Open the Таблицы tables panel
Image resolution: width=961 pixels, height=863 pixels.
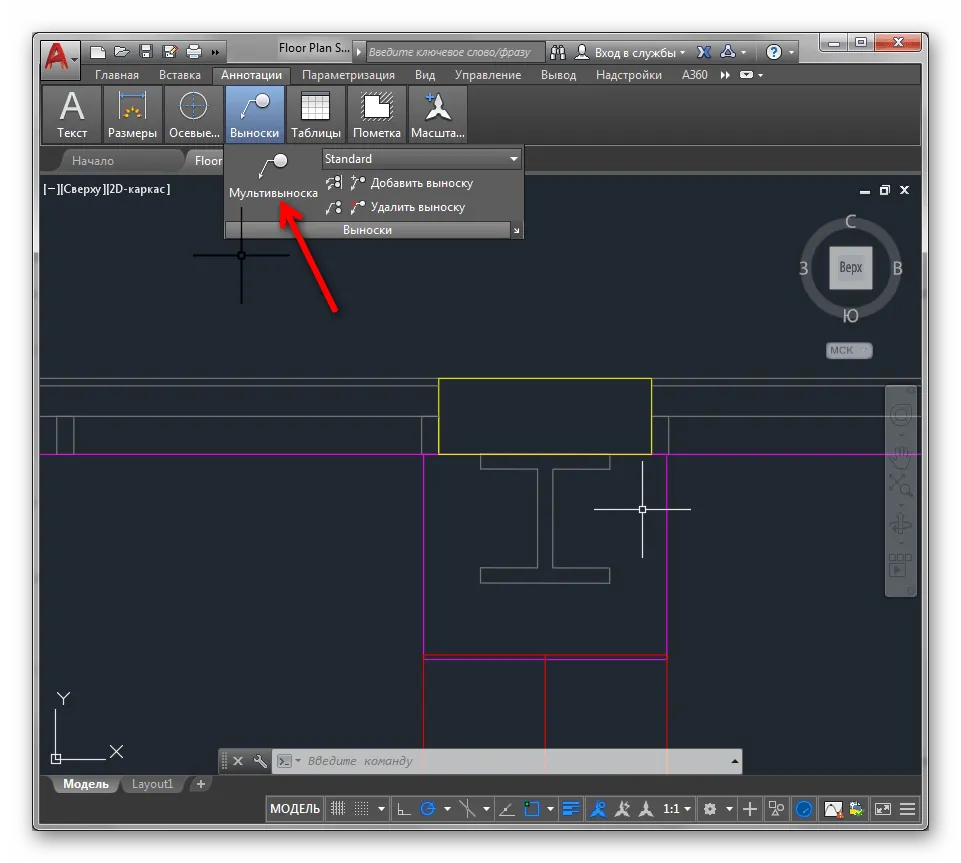(316, 114)
